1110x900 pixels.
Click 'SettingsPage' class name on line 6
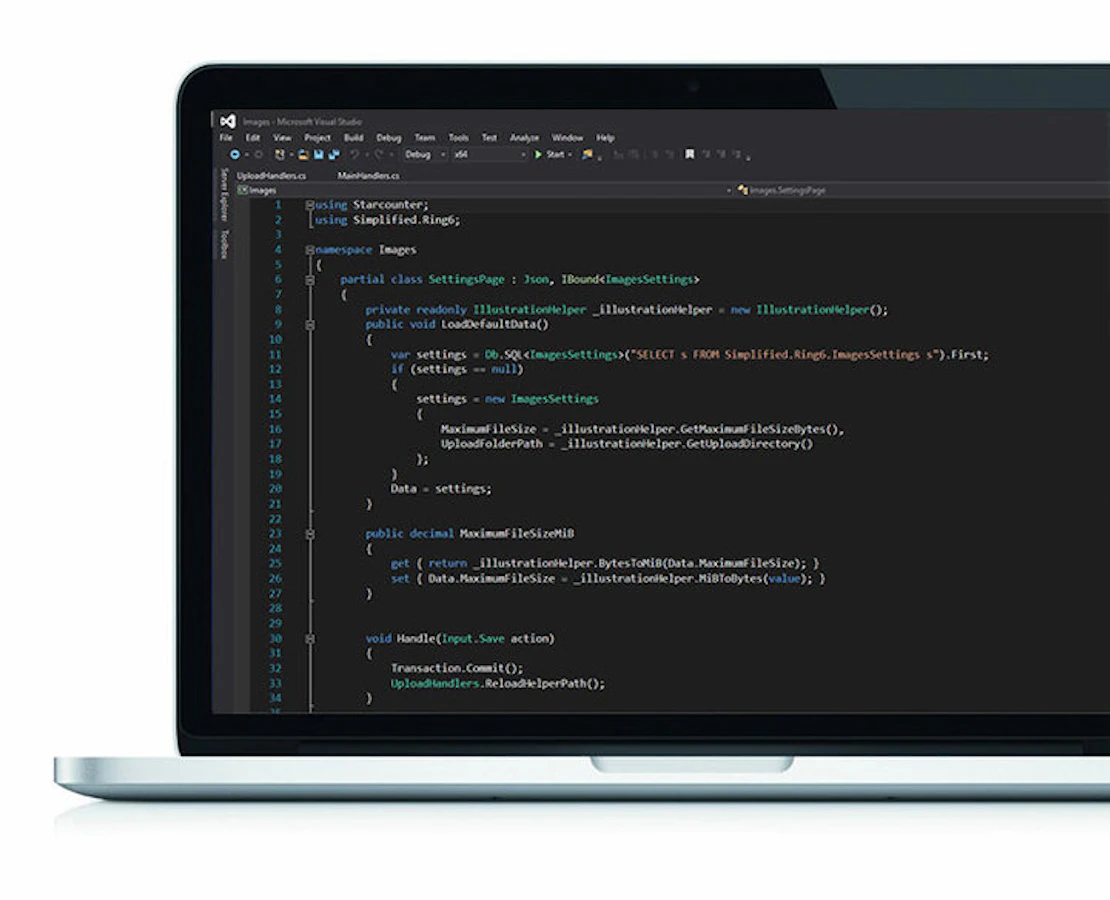point(467,279)
